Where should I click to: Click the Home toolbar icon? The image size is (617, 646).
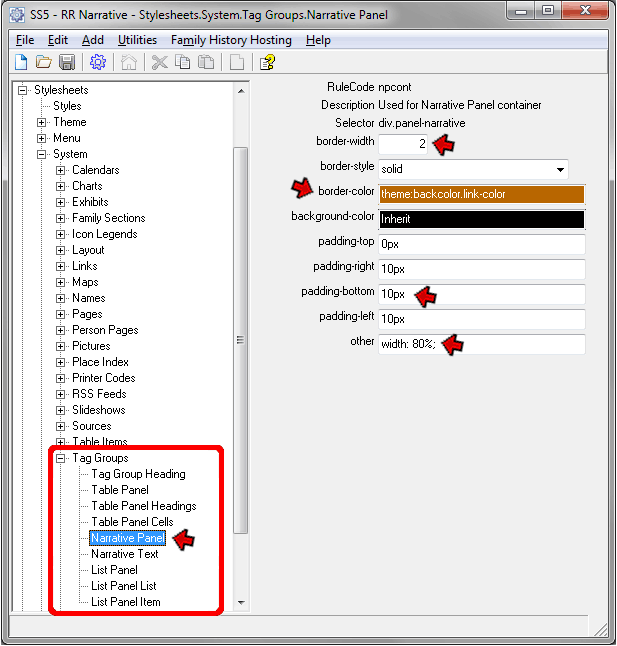(x=129, y=62)
